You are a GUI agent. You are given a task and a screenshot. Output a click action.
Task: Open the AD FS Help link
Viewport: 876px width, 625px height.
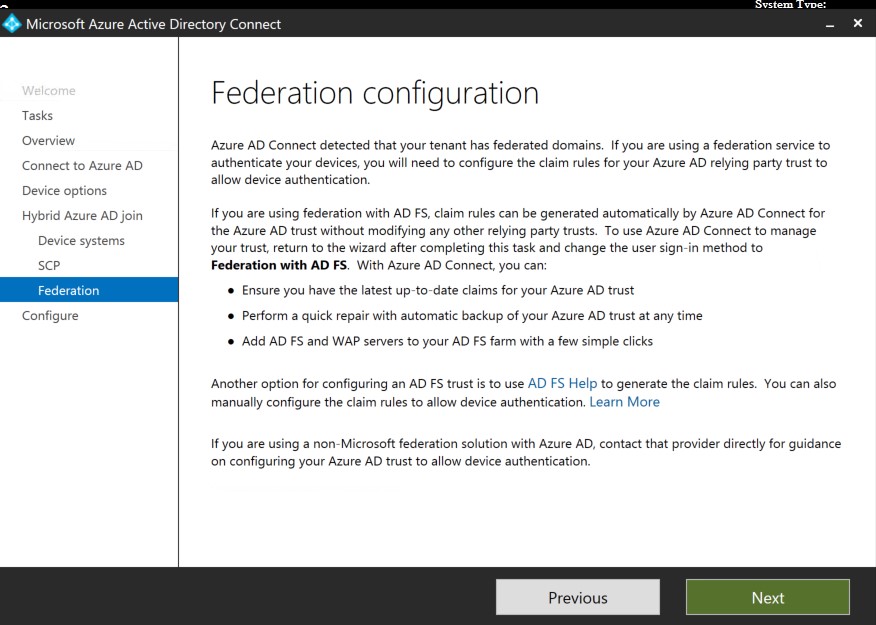pos(562,384)
